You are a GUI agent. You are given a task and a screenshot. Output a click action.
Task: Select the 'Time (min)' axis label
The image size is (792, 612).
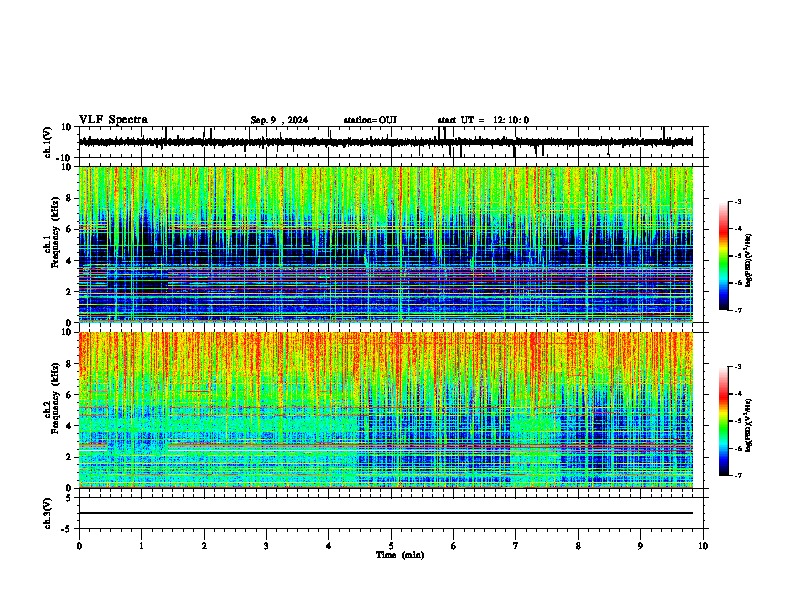click(400, 555)
